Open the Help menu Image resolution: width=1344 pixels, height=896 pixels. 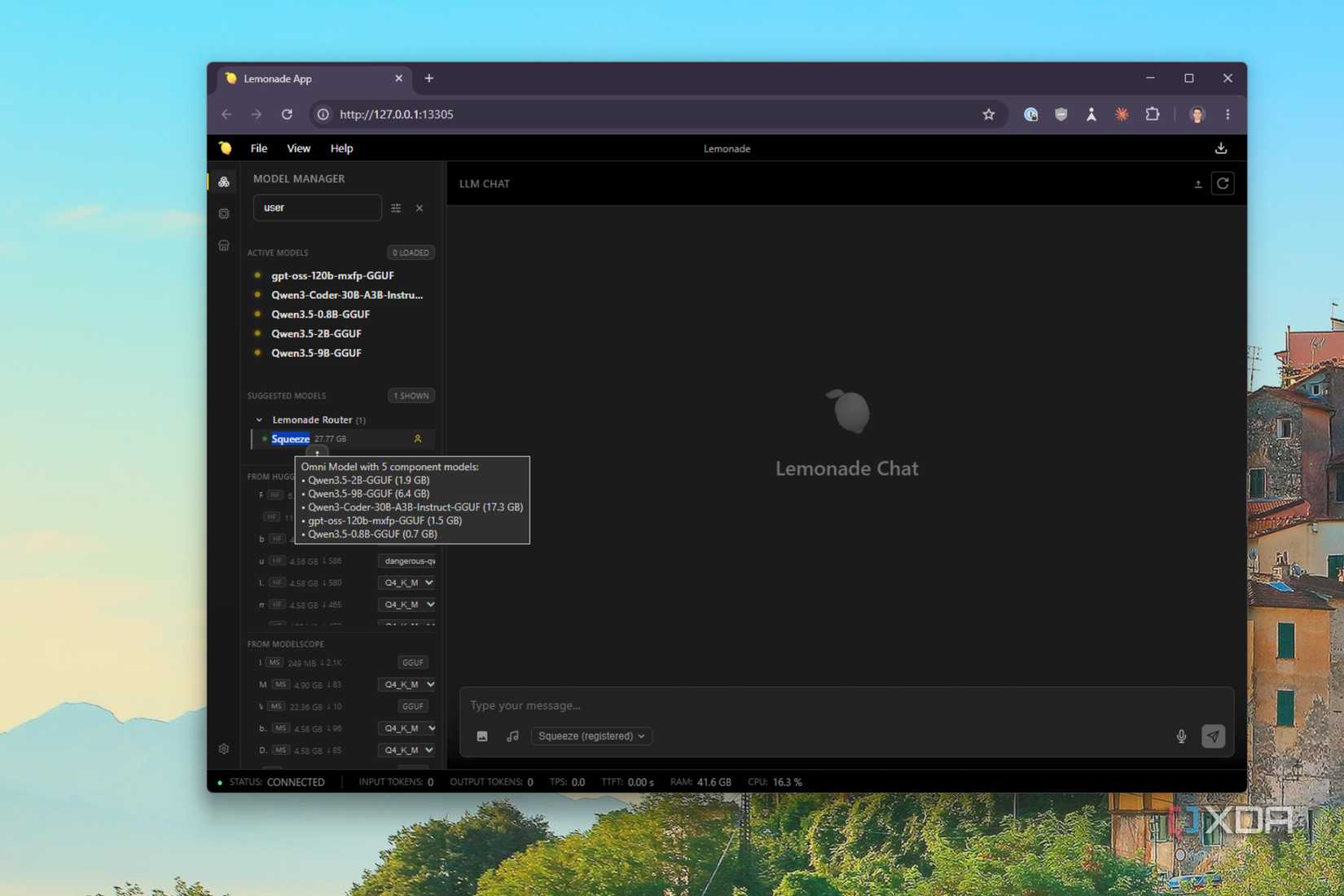[x=341, y=148]
